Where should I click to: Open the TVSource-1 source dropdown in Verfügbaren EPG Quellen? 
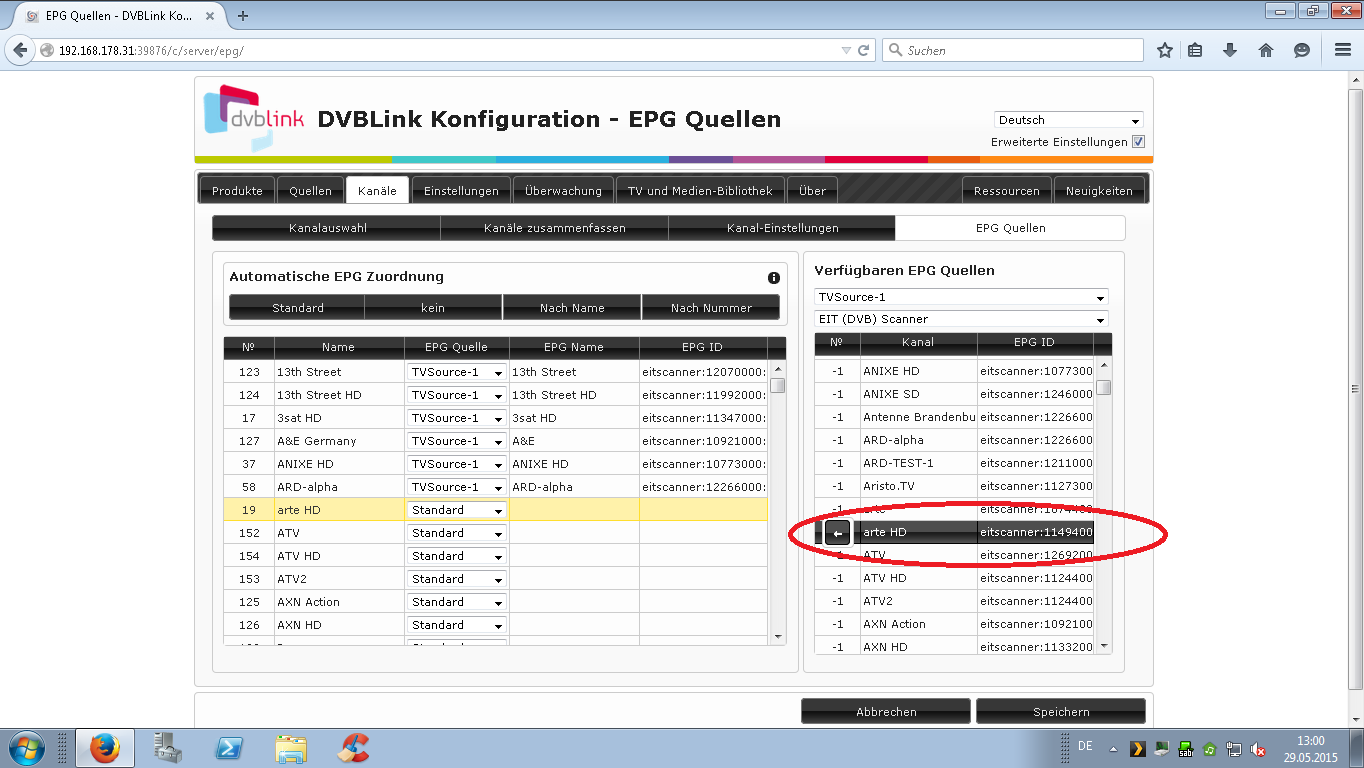pyautogui.click(x=961, y=297)
